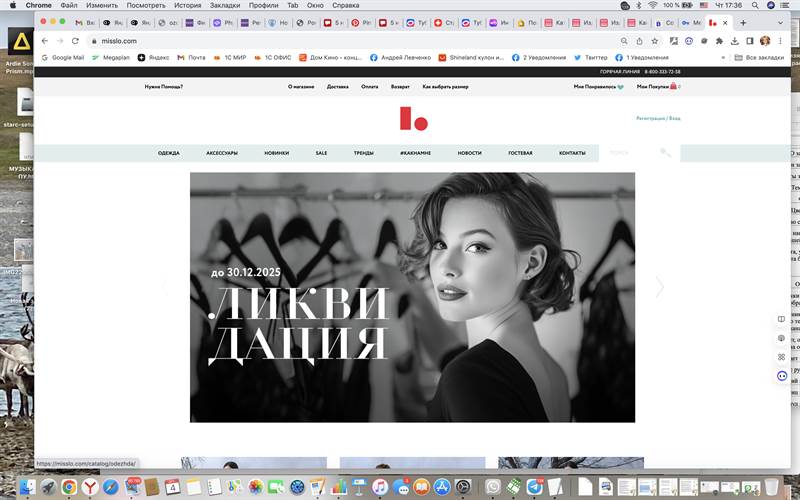The image size is (800, 500).
Task: Click the Регистрация / Вход link
Action: (x=658, y=118)
